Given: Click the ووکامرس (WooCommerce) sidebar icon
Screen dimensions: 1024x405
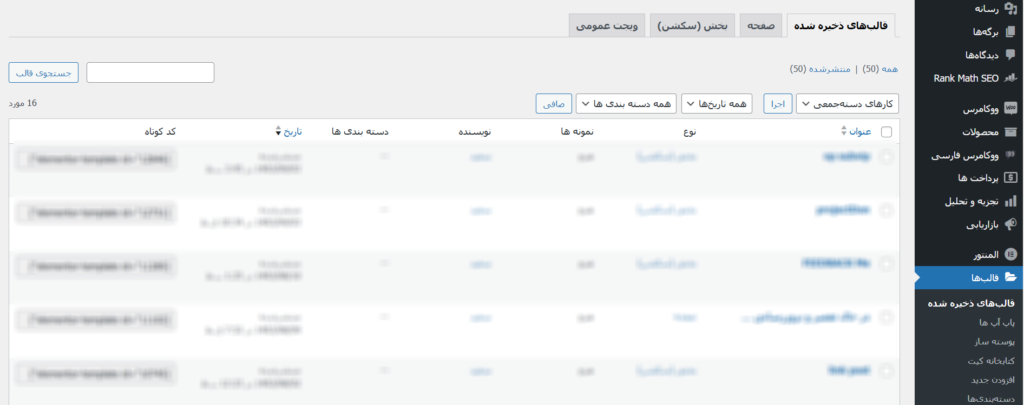Looking at the screenshot, I should click(1010, 108).
